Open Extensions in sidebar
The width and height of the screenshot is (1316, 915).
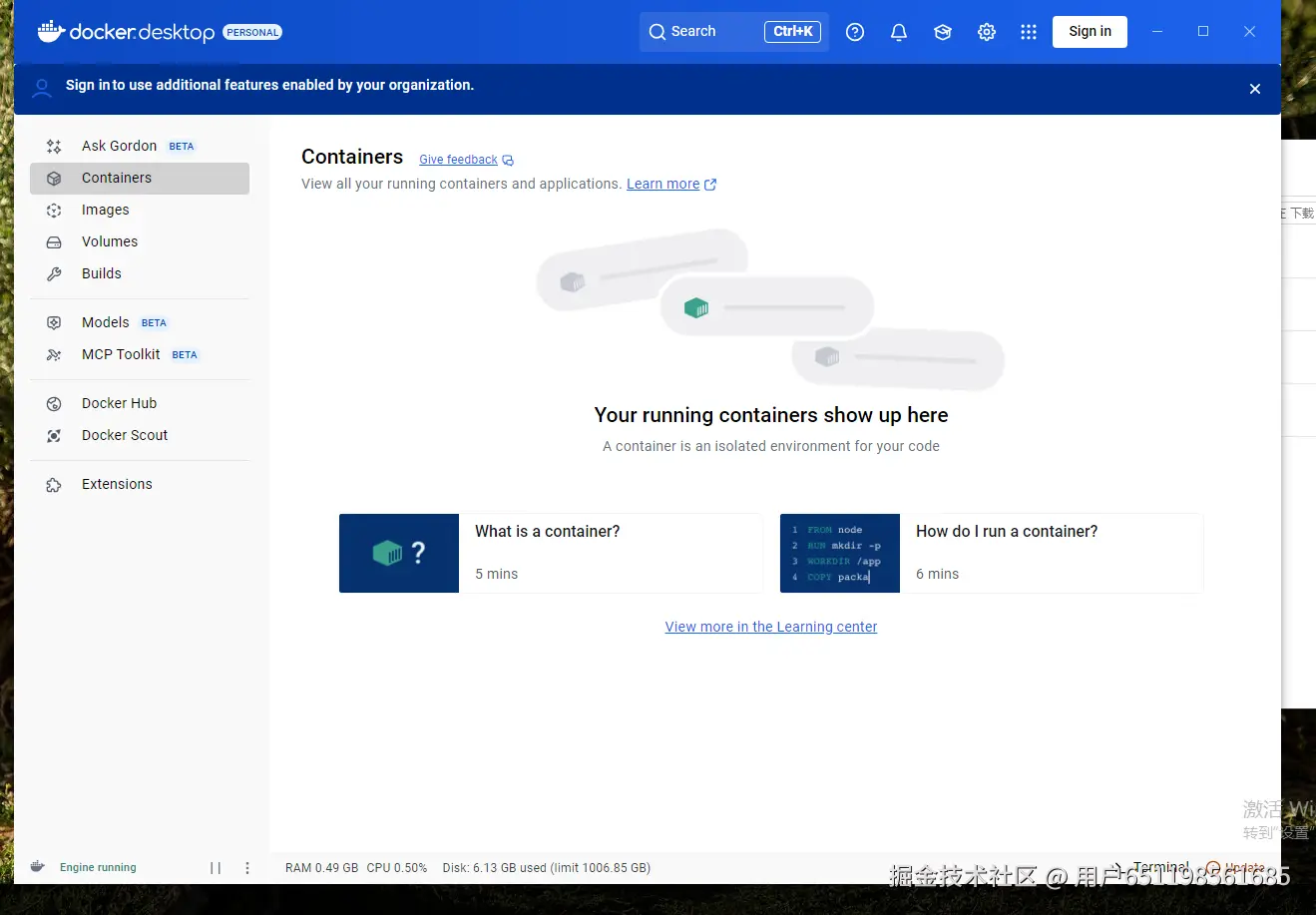[x=140, y=484]
